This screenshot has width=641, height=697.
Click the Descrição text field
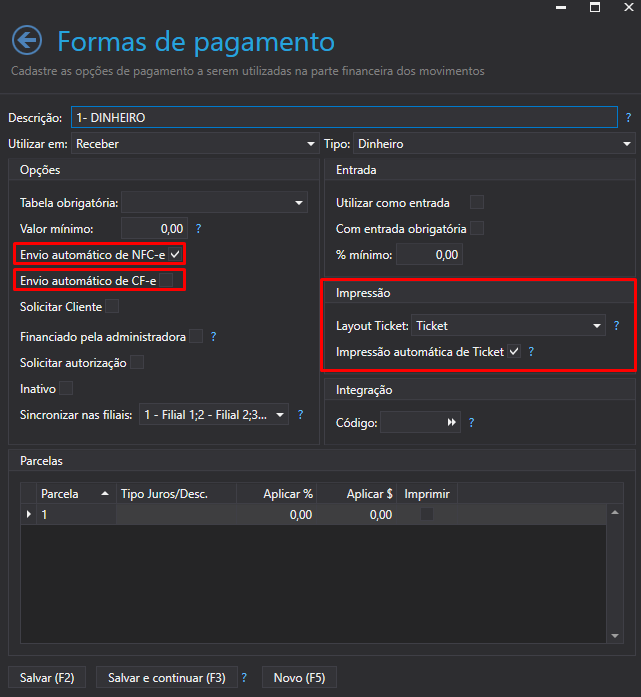(x=345, y=117)
